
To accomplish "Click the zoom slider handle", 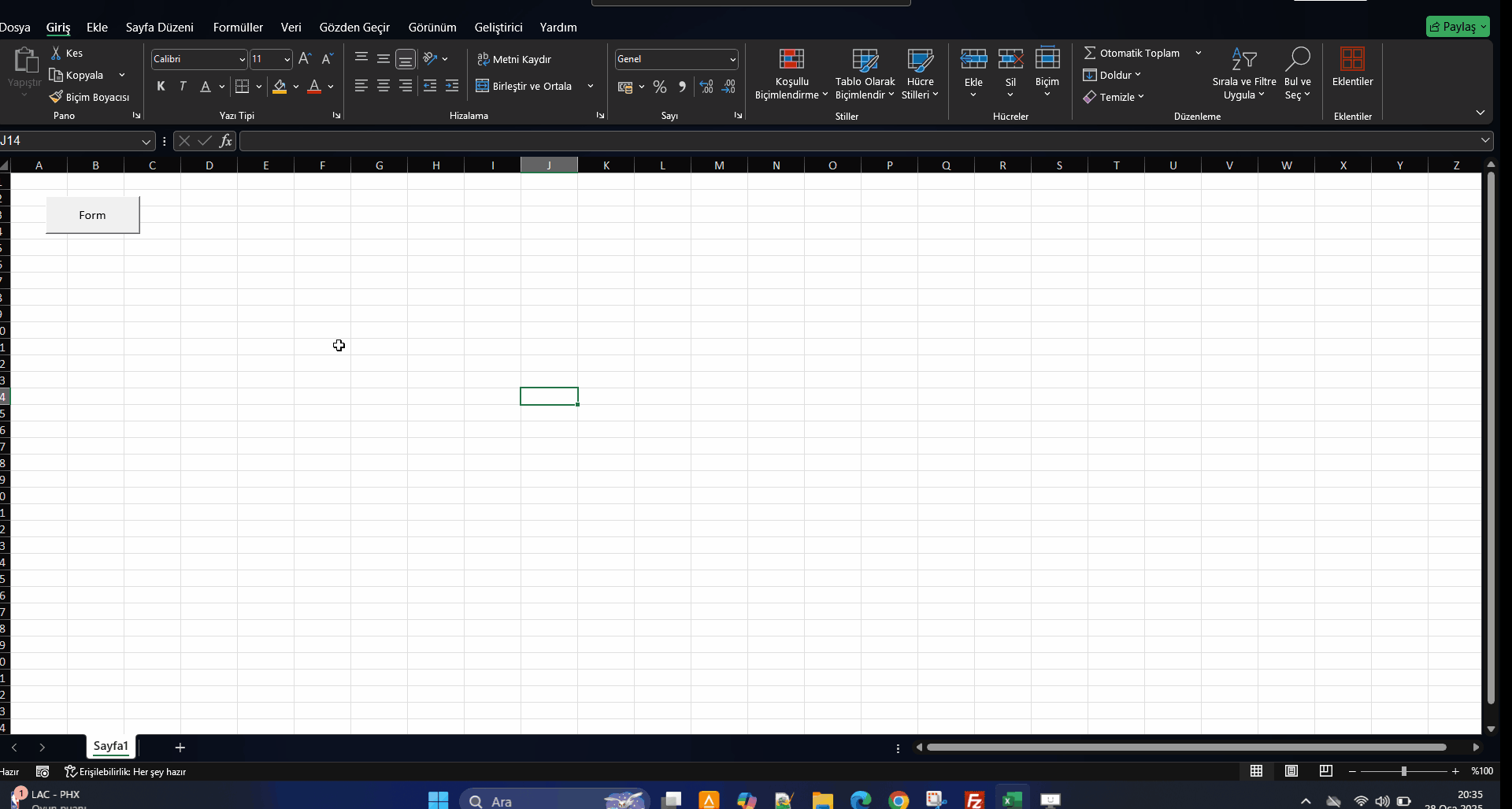I will pyautogui.click(x=1404, y=771).
